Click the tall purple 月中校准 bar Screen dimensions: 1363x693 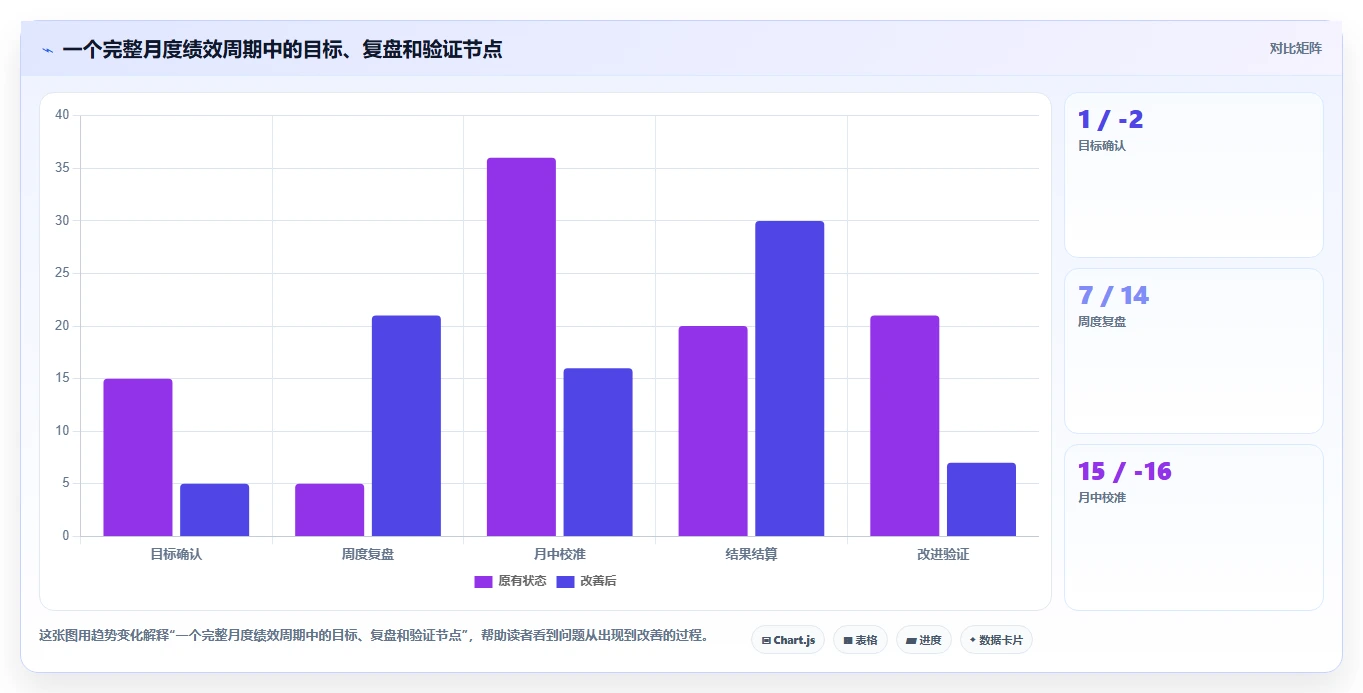coord(521,347)
